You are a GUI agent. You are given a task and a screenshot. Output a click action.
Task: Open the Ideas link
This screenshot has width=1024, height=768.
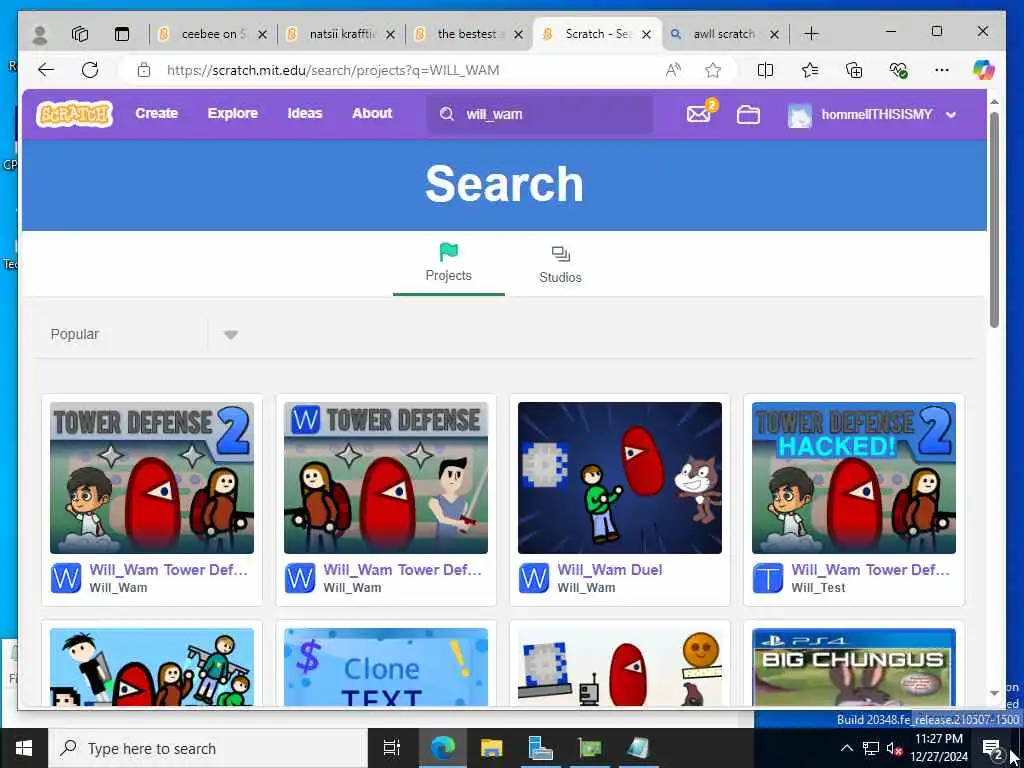click(305, 113)
